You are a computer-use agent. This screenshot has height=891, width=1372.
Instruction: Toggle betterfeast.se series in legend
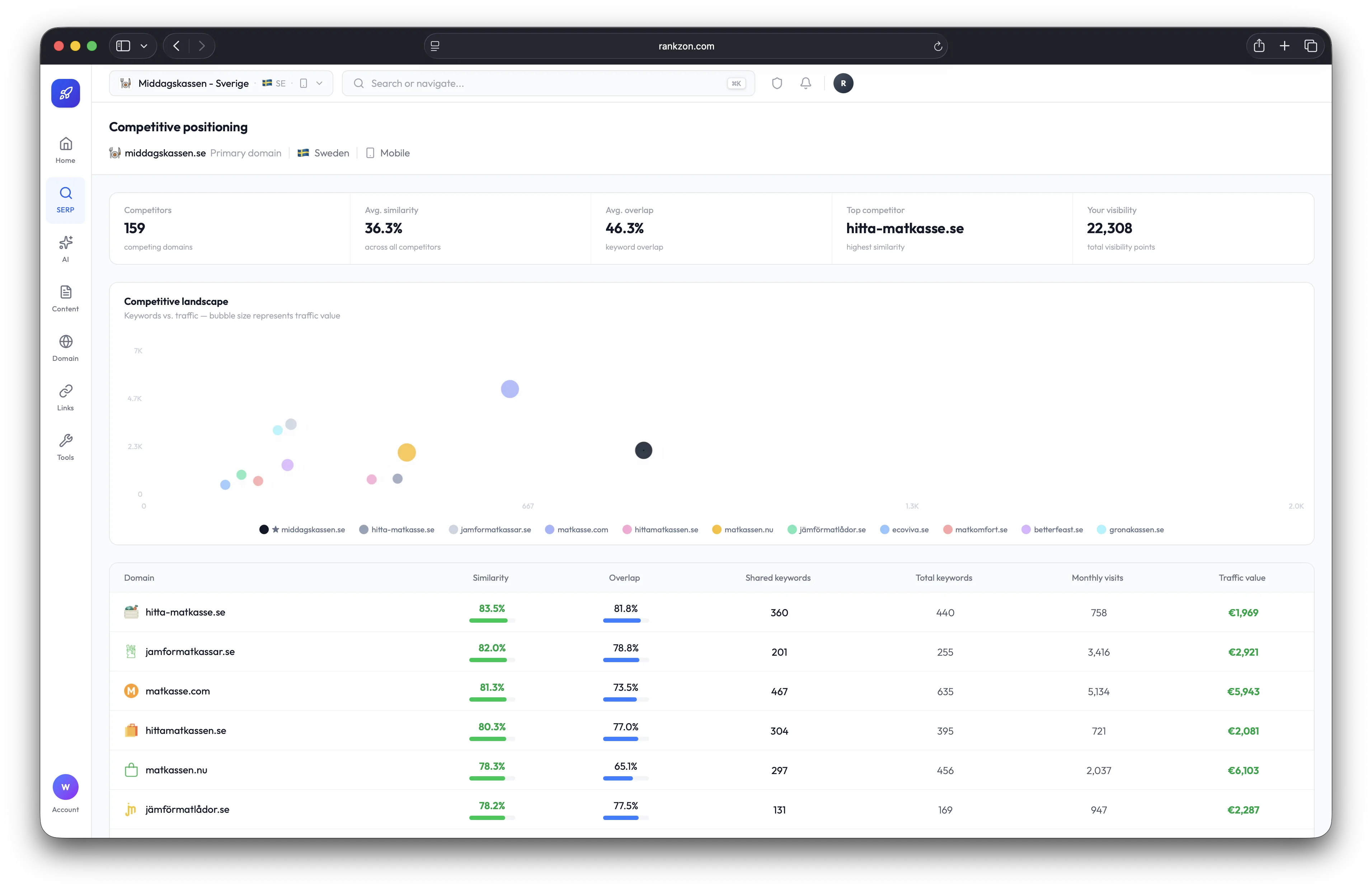(1053, 530)
